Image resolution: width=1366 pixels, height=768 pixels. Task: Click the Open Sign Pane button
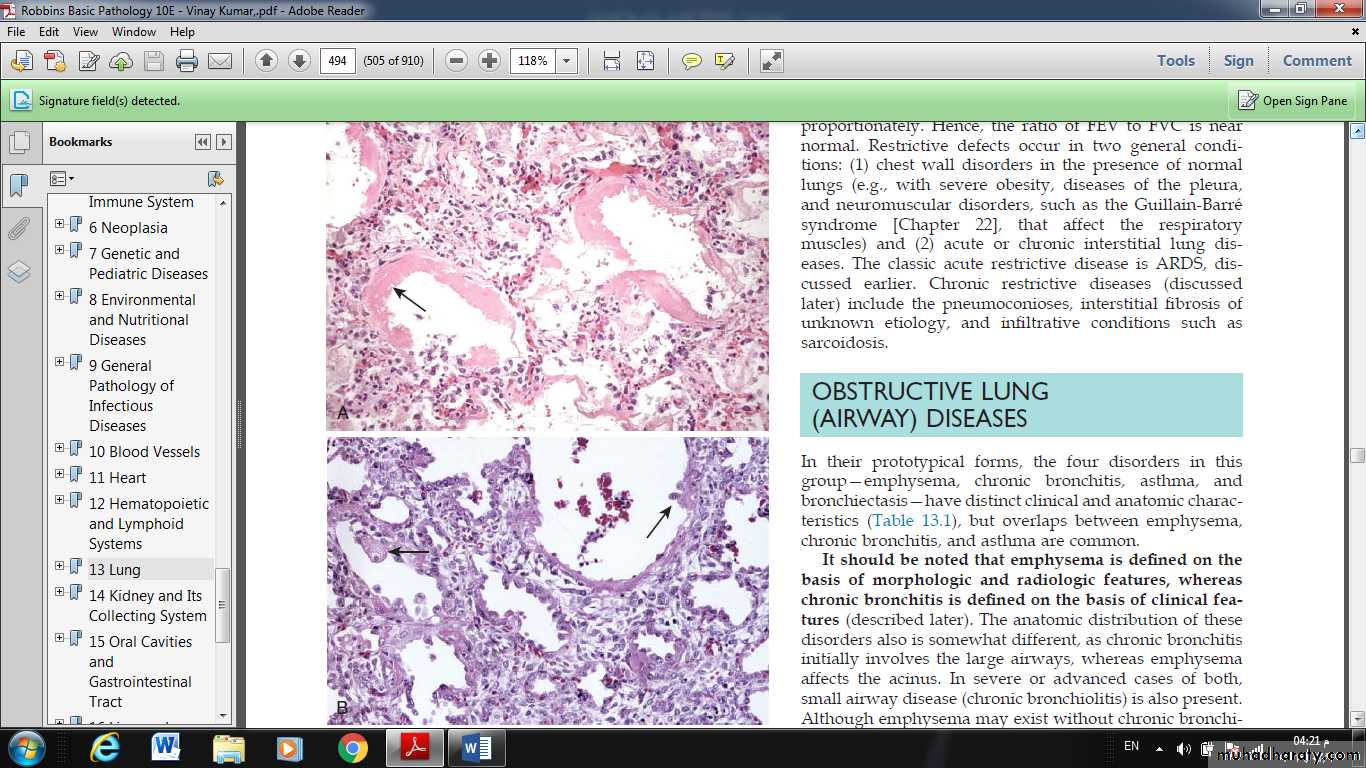(x=1293, y=101)
